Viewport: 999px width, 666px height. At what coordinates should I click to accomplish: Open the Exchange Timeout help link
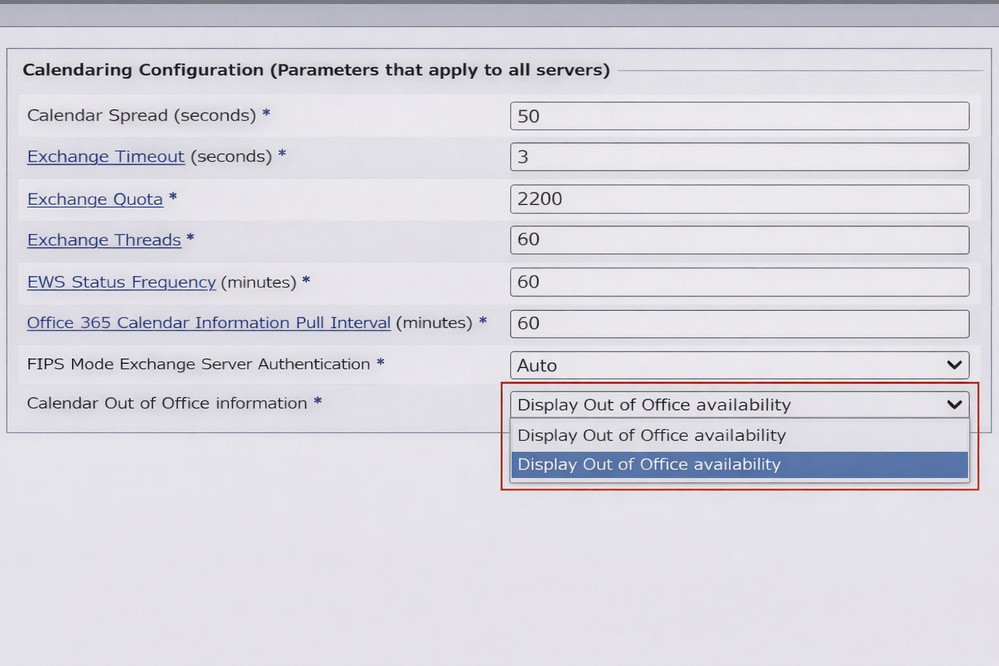click(x=105, y=157)
